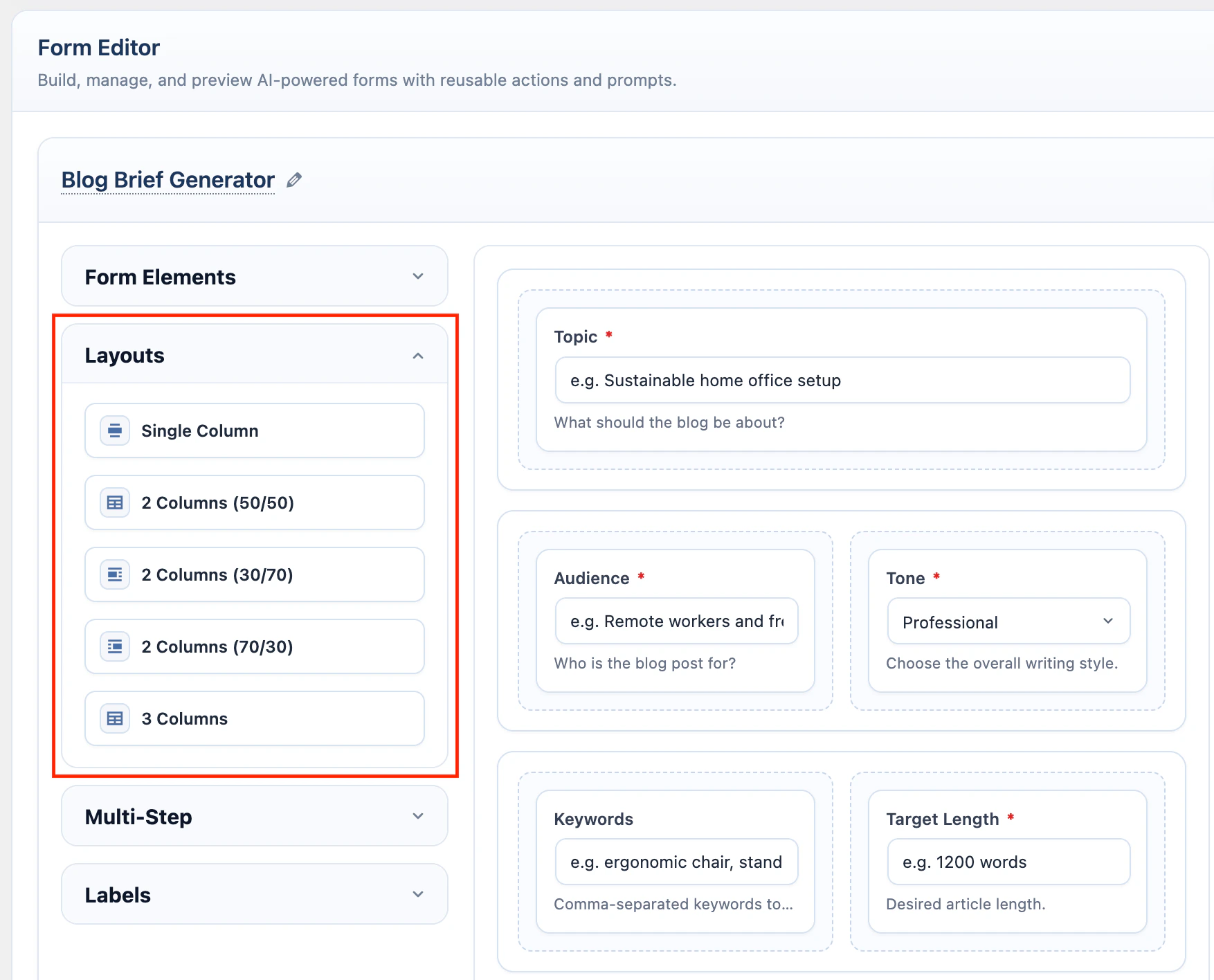Screen dimensions: 1214x980
Task: Click the Blog Brief Generator form title
Action: [168, 180]
